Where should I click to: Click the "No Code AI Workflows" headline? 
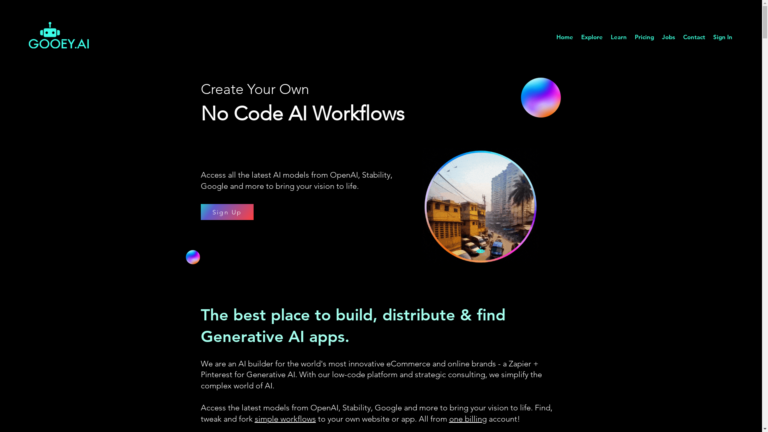[302, 114]
